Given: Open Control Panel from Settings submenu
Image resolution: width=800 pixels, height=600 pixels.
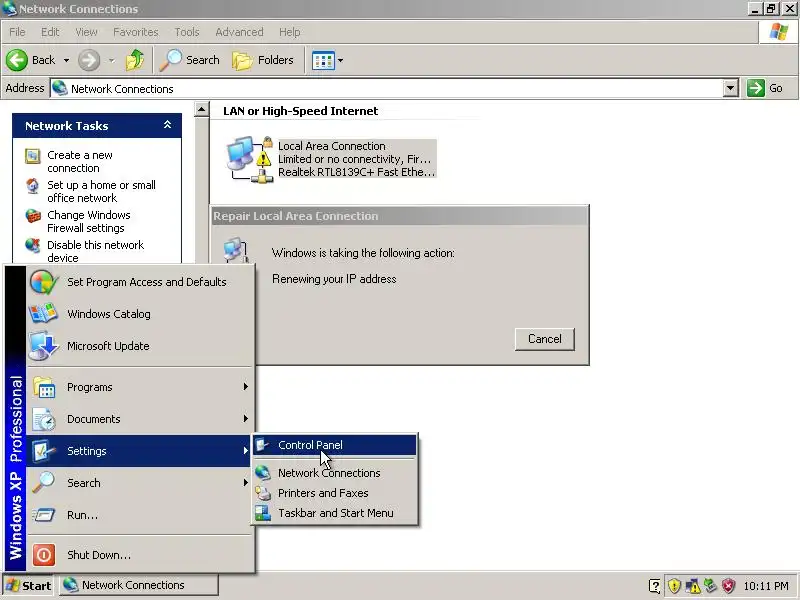Looking at the screenshot, I should tap(335, 445).
